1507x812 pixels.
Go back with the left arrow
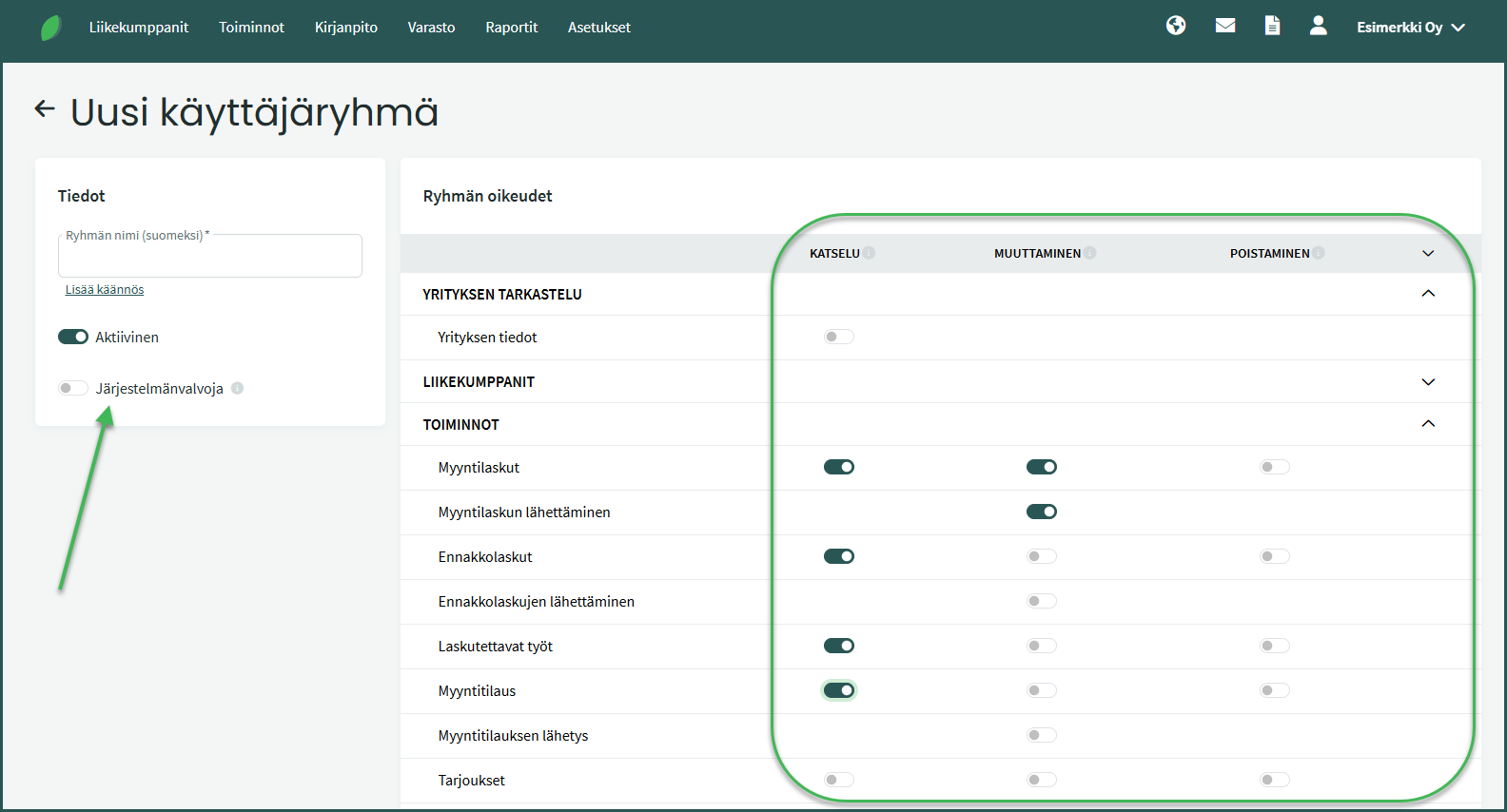pyautogui.click(x=45, y=109)
